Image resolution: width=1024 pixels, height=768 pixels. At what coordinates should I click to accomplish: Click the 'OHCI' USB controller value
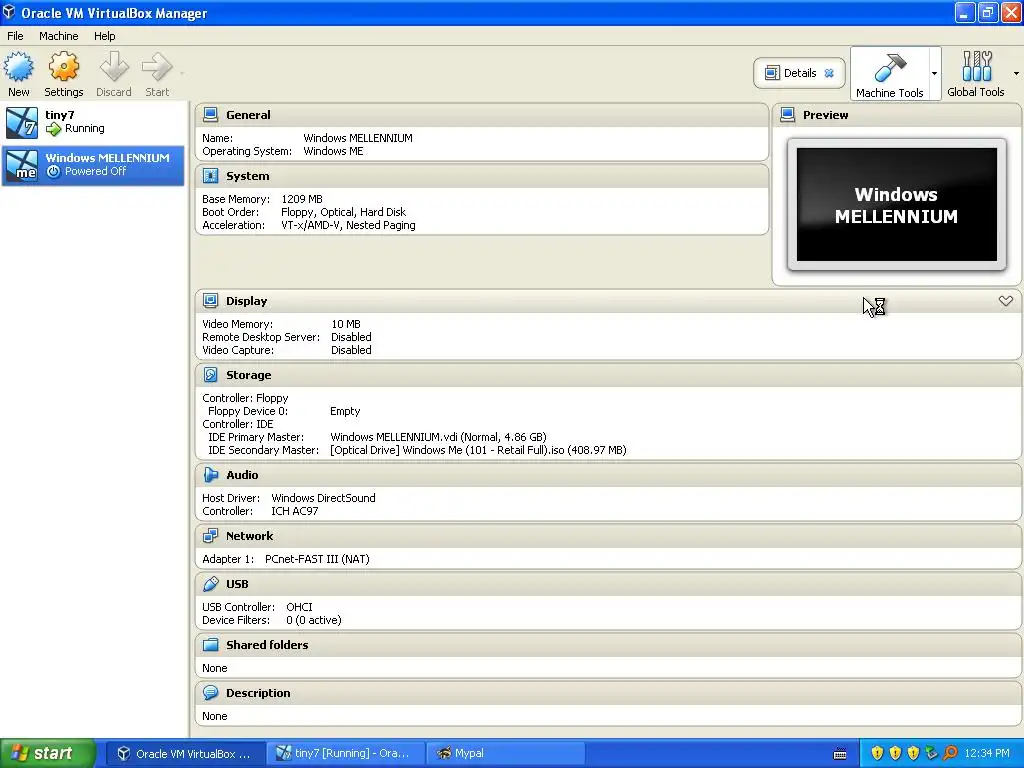coord(299,607)
